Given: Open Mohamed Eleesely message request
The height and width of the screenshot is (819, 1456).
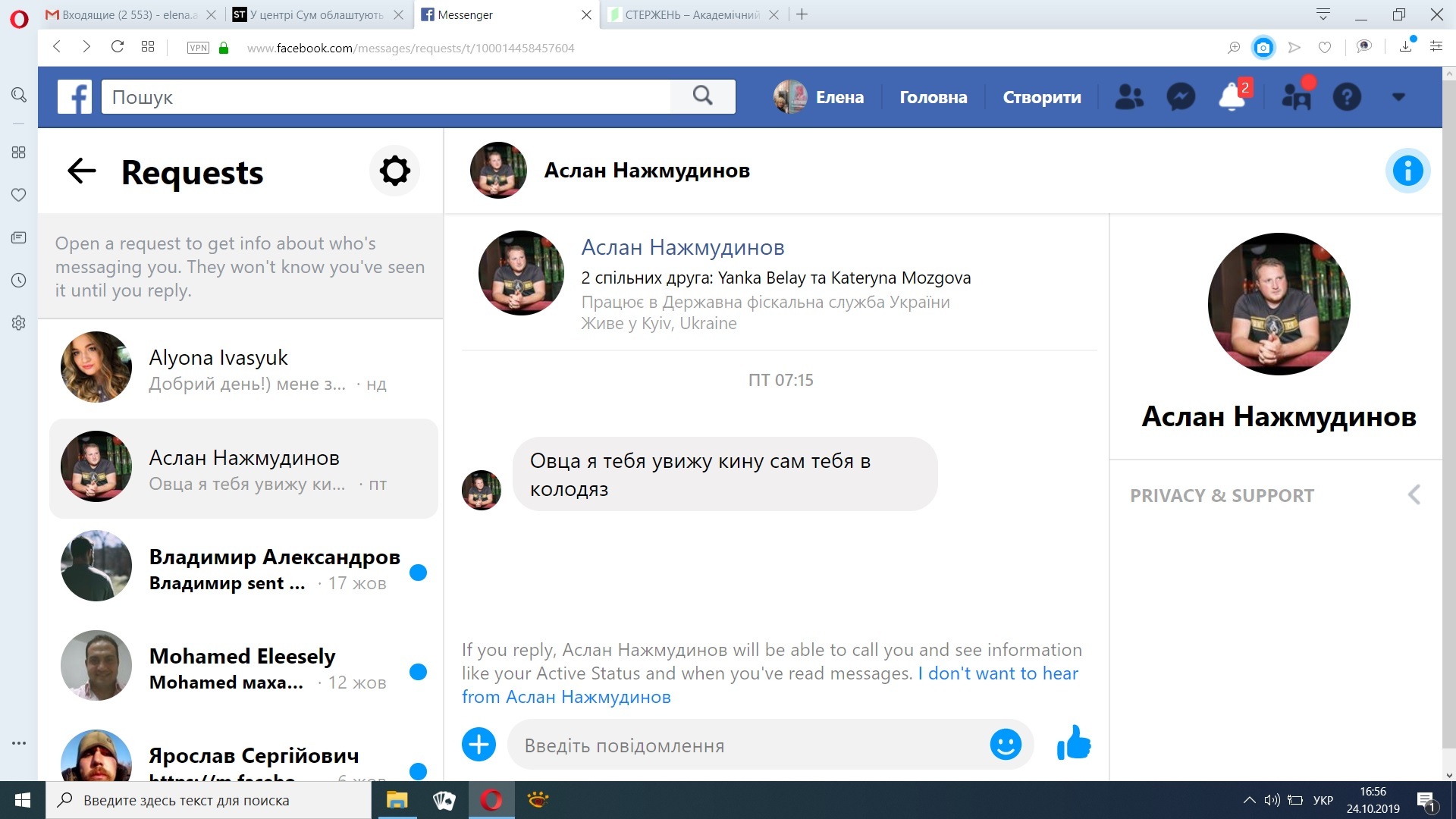Looking at the screenshot, I should click(x=243, y=667).
